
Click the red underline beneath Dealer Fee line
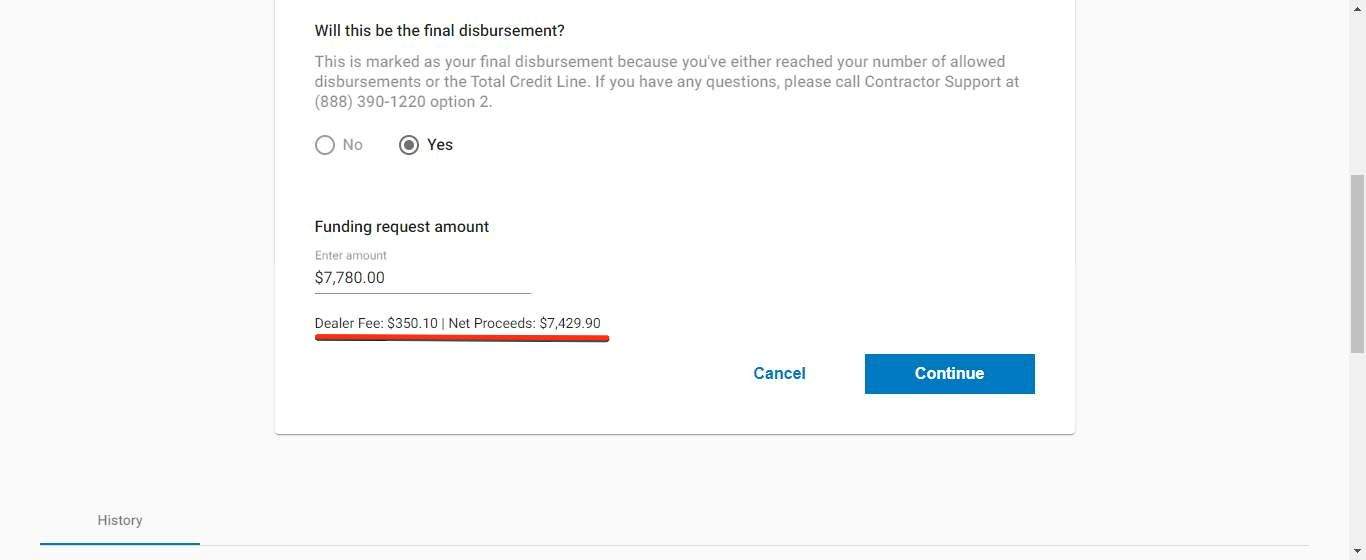click(462, 338)
